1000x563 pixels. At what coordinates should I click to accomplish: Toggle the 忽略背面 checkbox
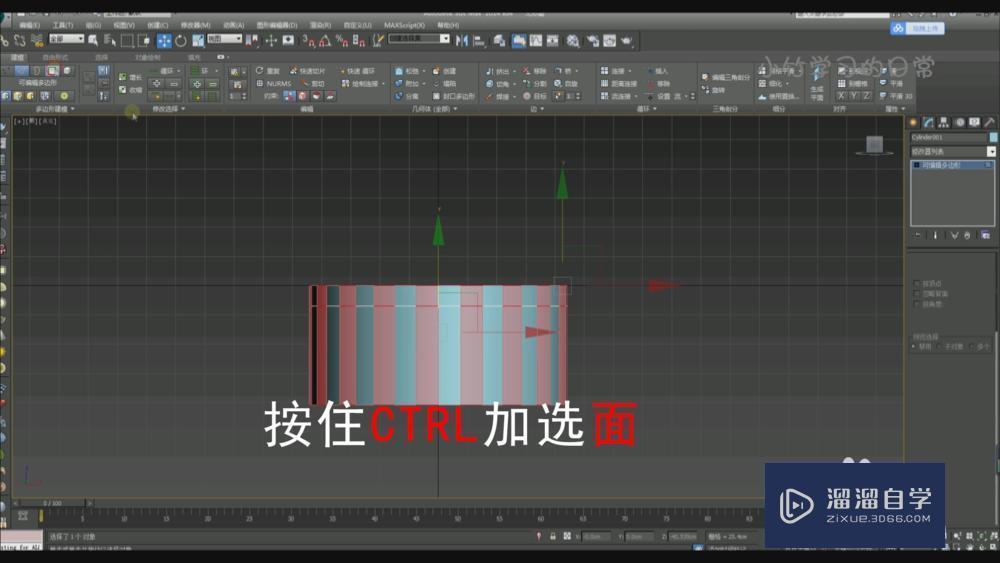(x=917, y=294)
